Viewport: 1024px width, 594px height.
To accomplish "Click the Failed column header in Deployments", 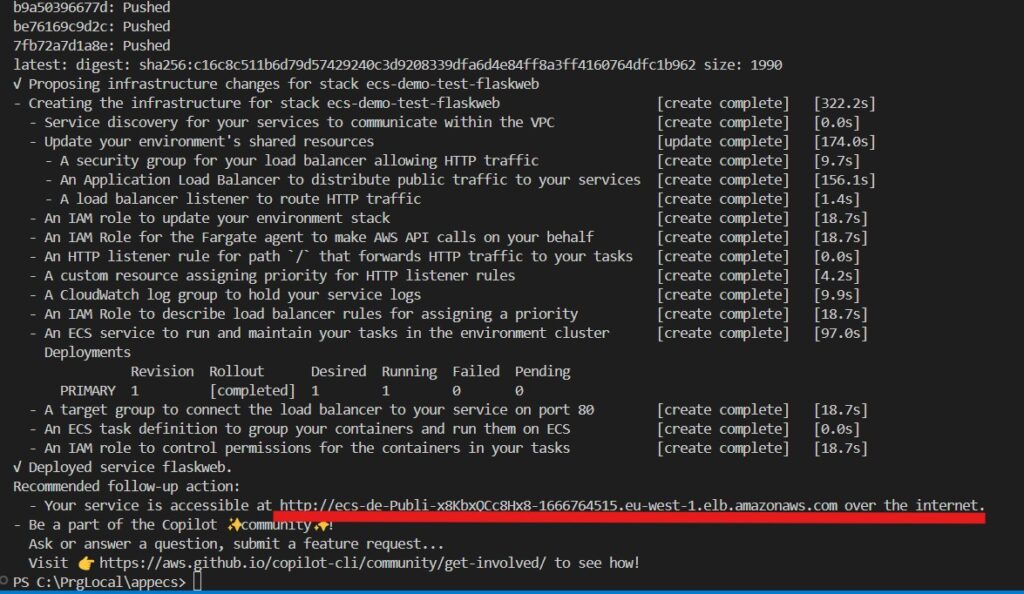I will click(476, 371).
